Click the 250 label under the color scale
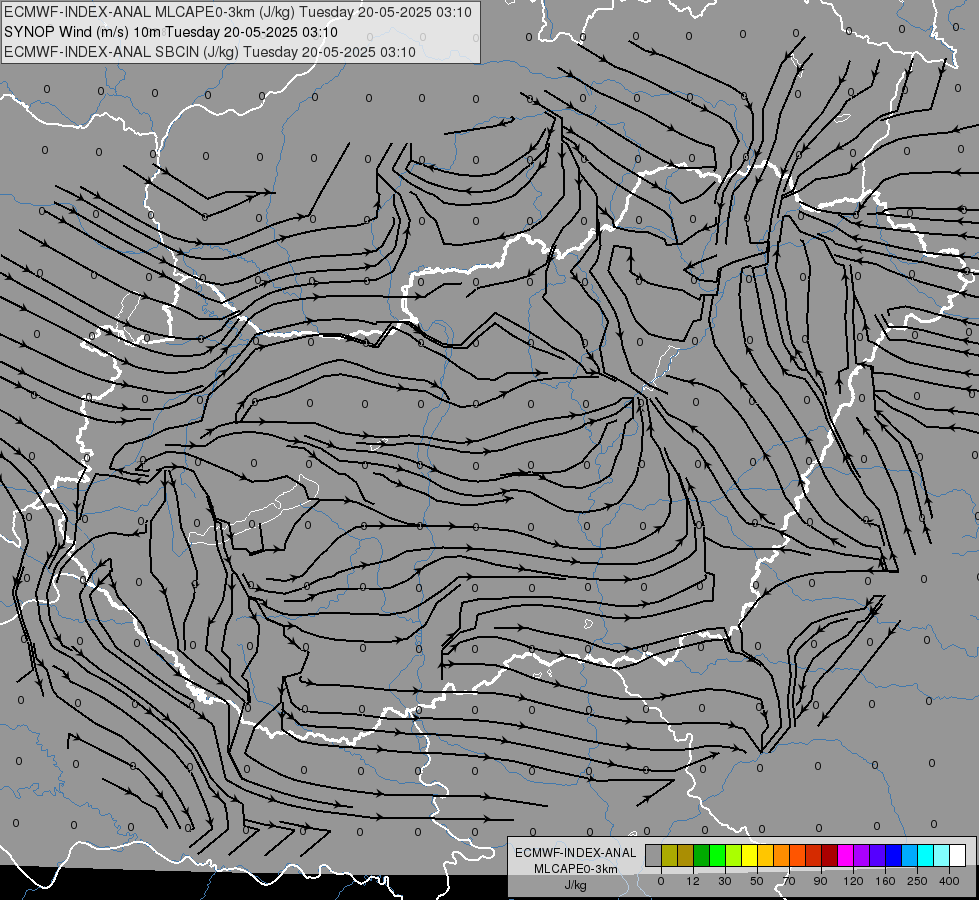This screenshot has width=979, height=900. click(x=917, y=881)
